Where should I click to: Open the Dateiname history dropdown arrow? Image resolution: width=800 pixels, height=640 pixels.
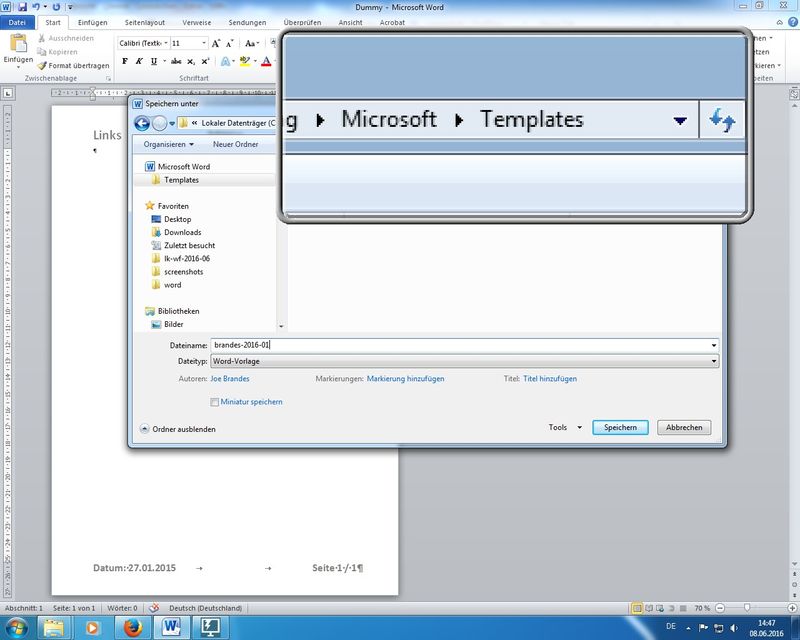click(714, 346)
